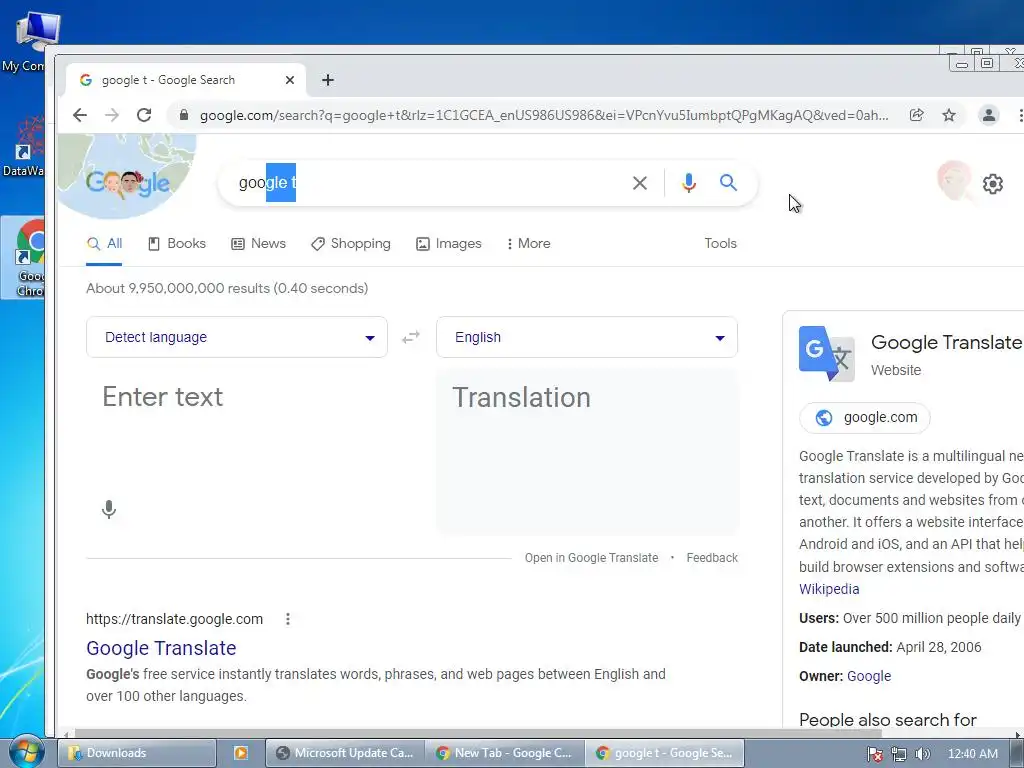Click the Chrome address bar URL

pyautogui.click(x=544, y=116)
